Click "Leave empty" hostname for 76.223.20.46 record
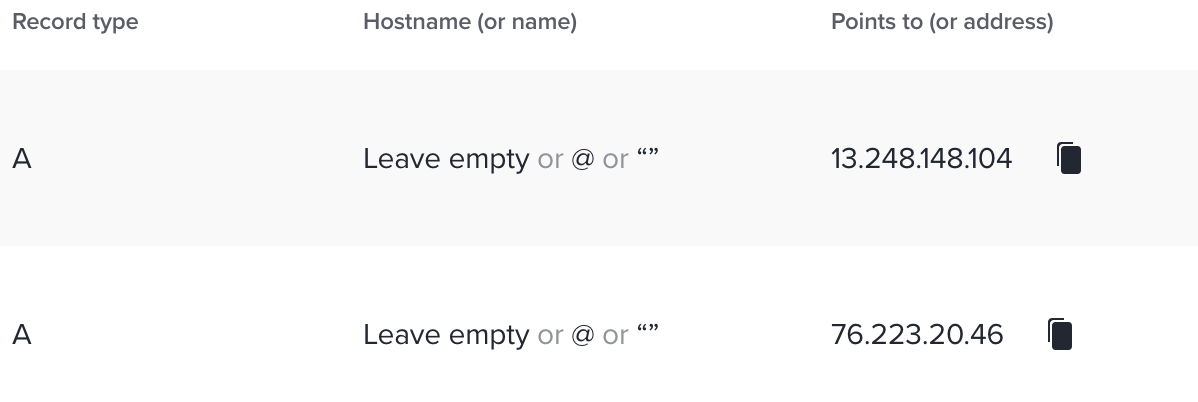The image size is (1198, 402). [x=446, y=335]
